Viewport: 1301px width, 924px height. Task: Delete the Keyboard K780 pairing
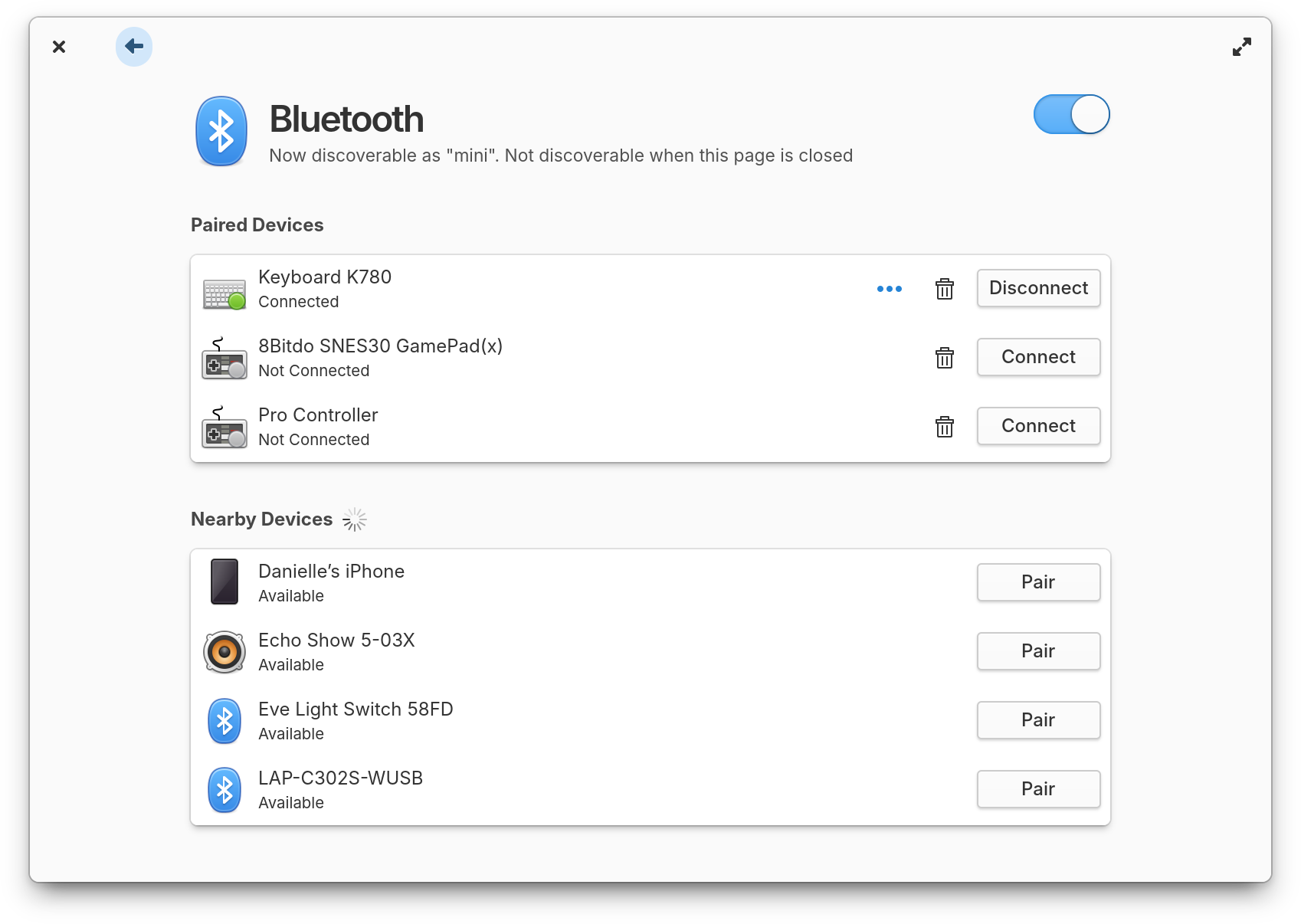tap(944, 289)
